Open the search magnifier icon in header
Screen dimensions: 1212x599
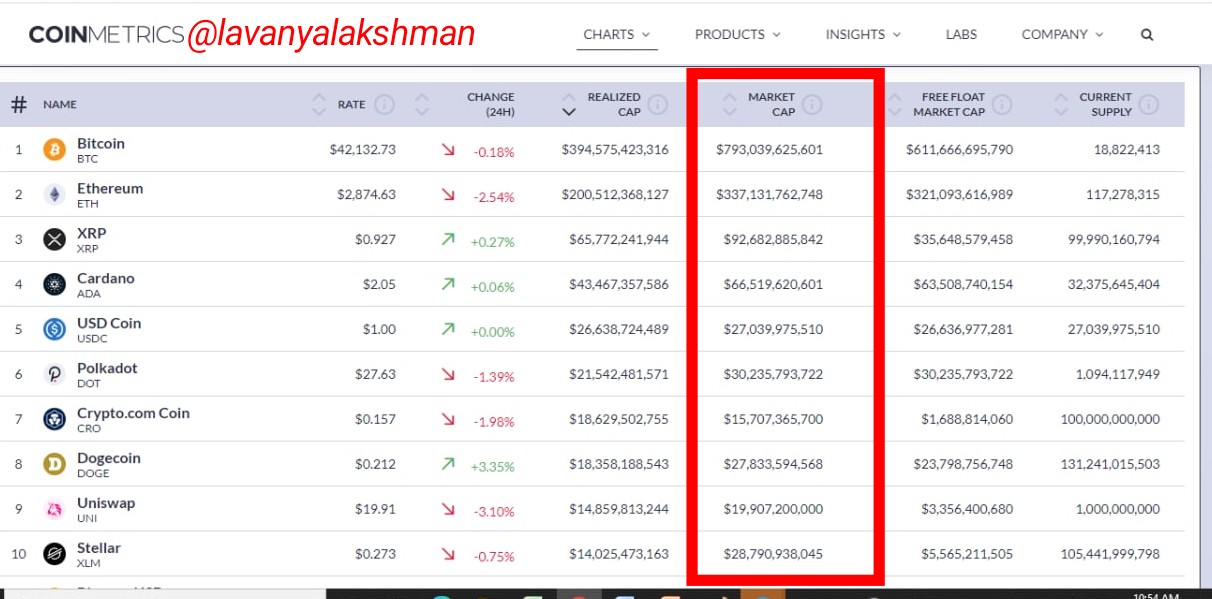[1147, 35]
